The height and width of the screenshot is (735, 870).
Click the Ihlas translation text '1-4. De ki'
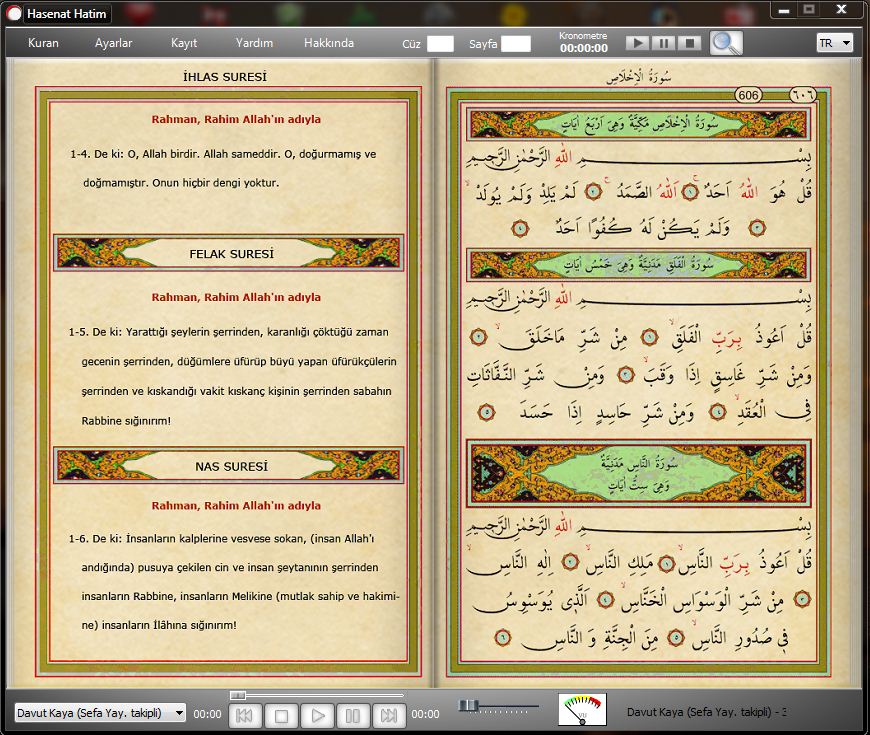pos(223,168)
